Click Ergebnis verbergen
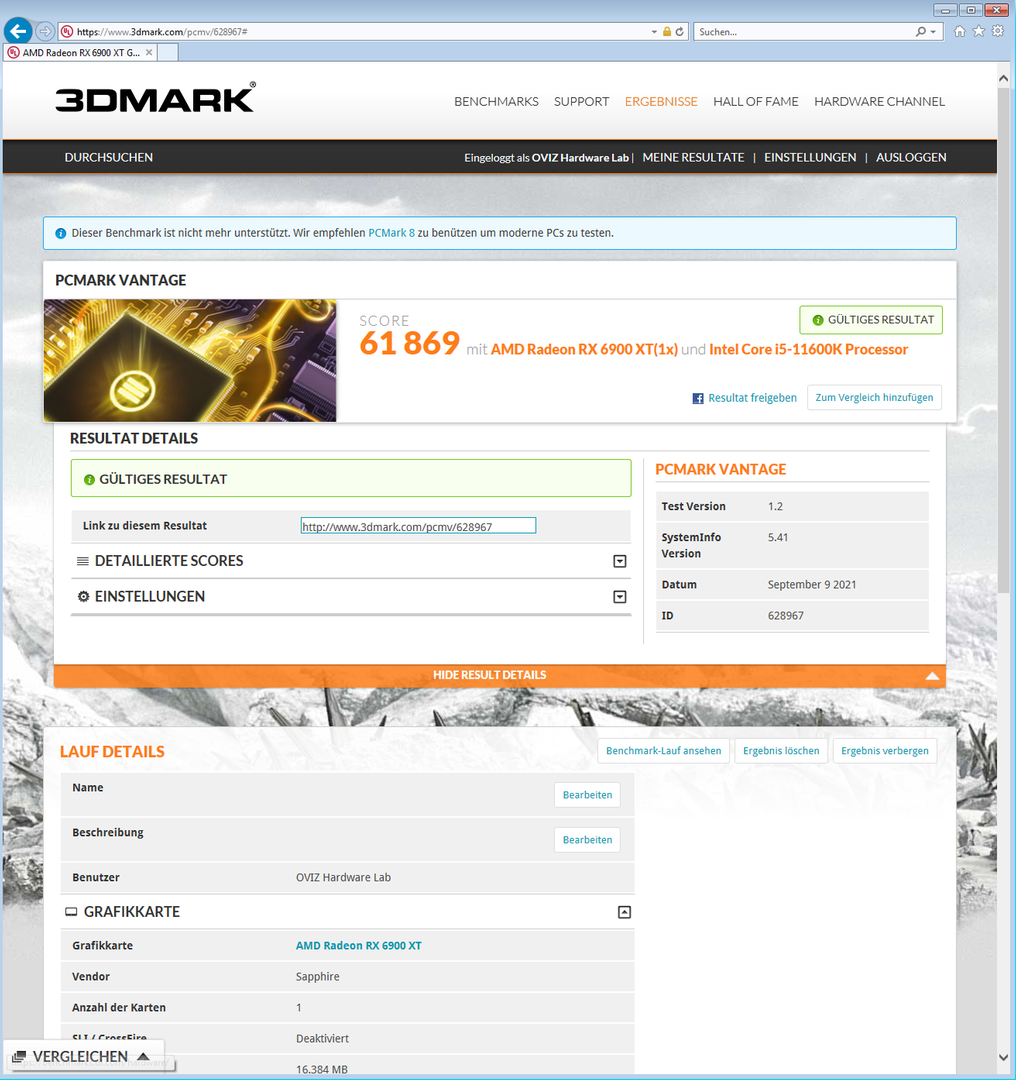 pyautogui.click(x=884, y=751)
